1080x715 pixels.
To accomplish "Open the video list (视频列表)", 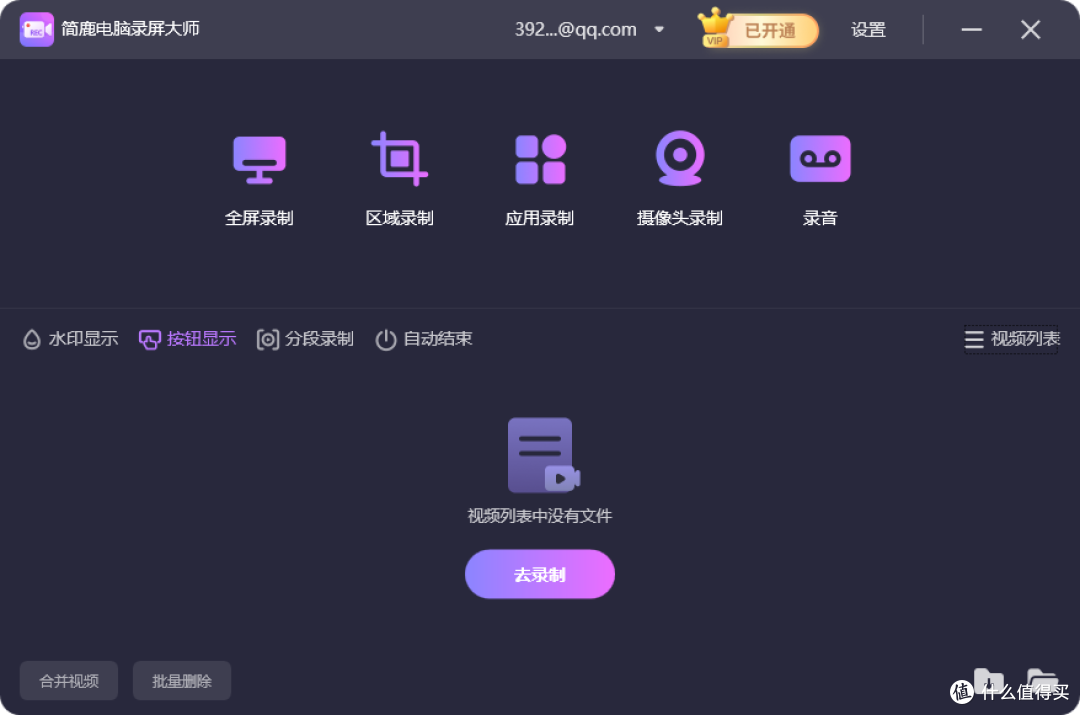I will click(1011, 339).
